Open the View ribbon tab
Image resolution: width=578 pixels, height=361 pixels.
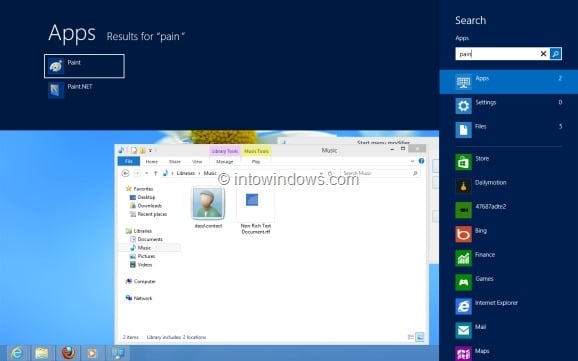tap(197, 162)
